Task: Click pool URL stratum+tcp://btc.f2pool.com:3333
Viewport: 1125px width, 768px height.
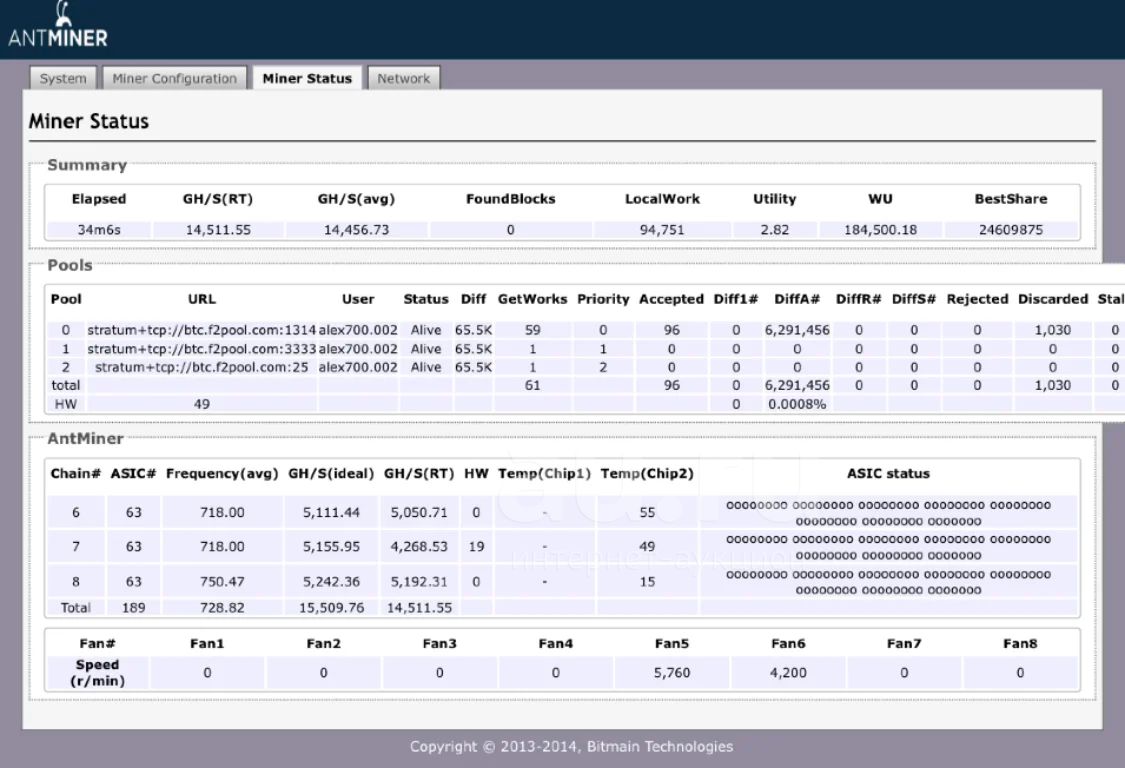Action: coord(202,349)
